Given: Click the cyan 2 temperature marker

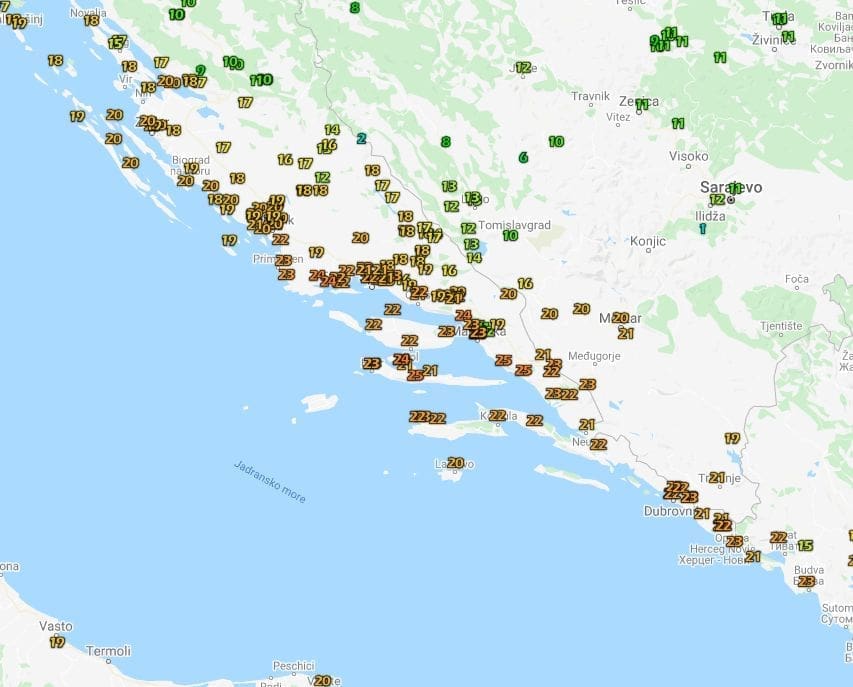Looking at the screenshot, I should 361,139.
